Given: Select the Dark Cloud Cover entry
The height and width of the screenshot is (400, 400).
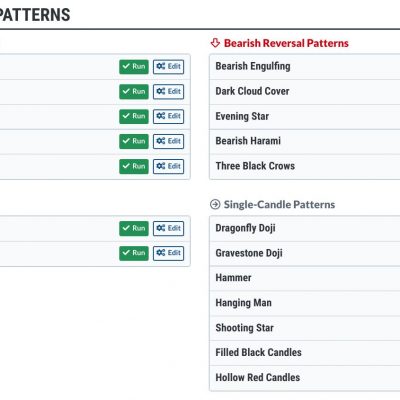Looking at the screenshot, I should [x=304, y=92].
